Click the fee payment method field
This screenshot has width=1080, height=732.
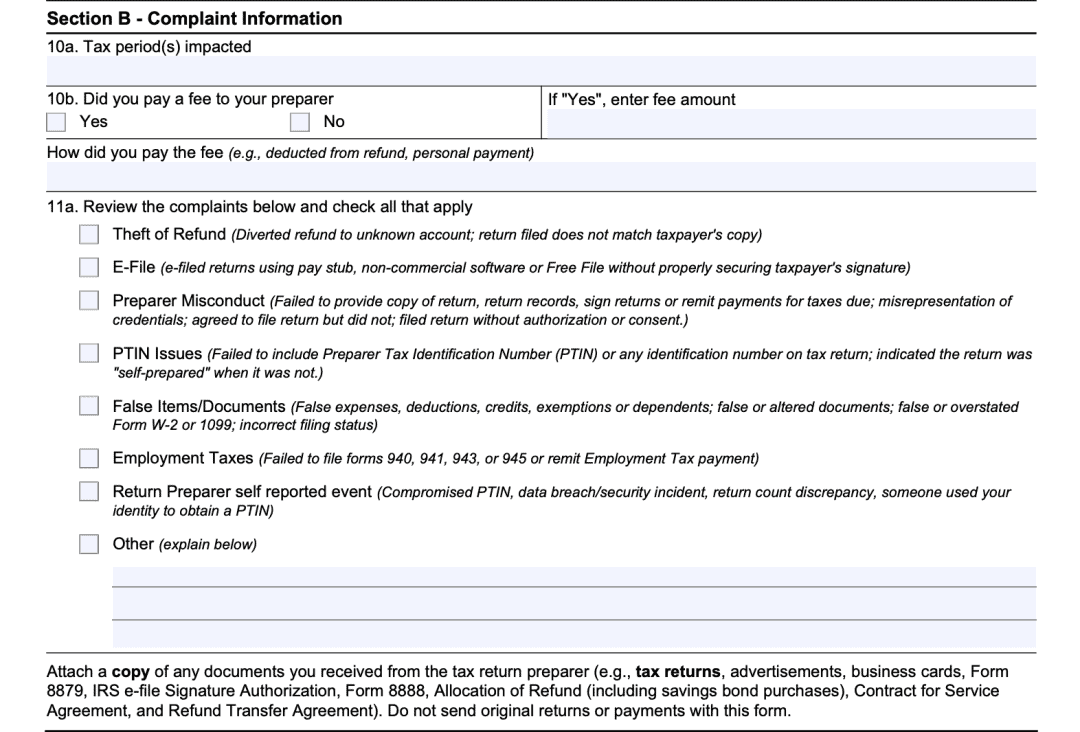point(540,174)
